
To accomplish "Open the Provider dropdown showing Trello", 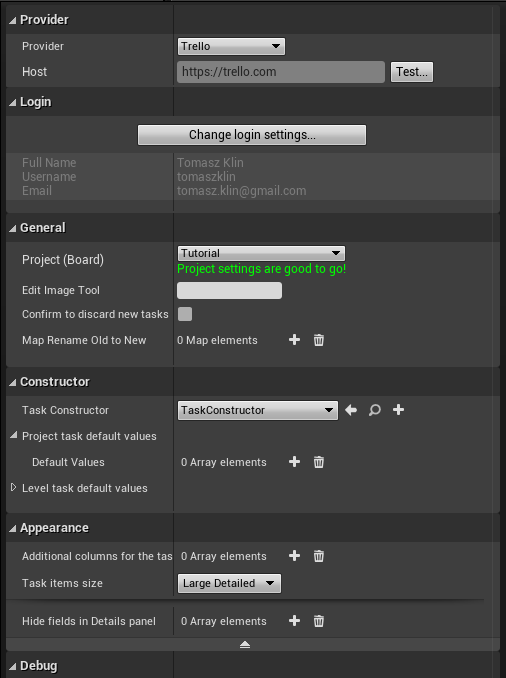I will [x=231, y=46].
